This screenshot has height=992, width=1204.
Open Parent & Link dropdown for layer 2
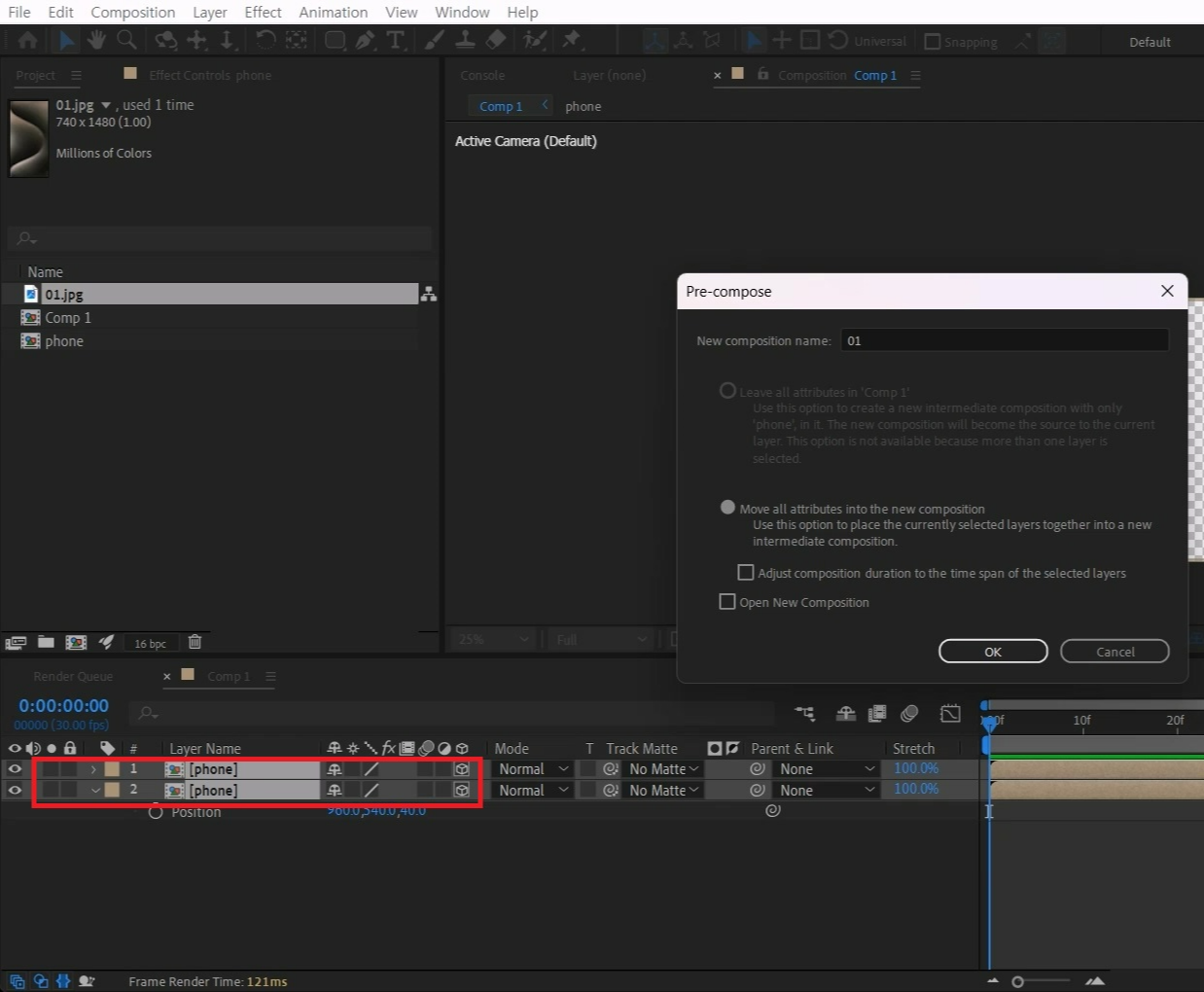pos(828,790)
